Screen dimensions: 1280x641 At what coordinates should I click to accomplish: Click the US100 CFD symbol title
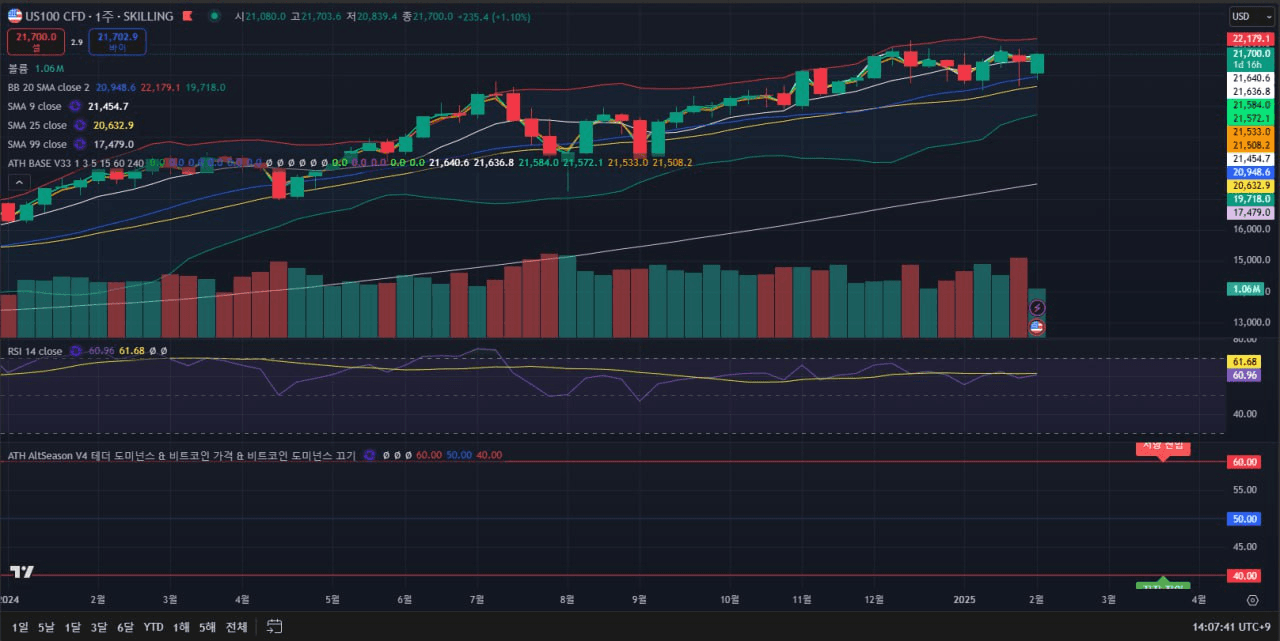tap(56, 16)
